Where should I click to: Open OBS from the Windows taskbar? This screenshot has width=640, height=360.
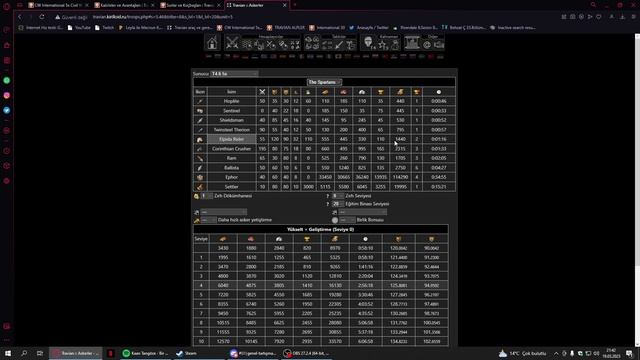(x=306, y=353)
